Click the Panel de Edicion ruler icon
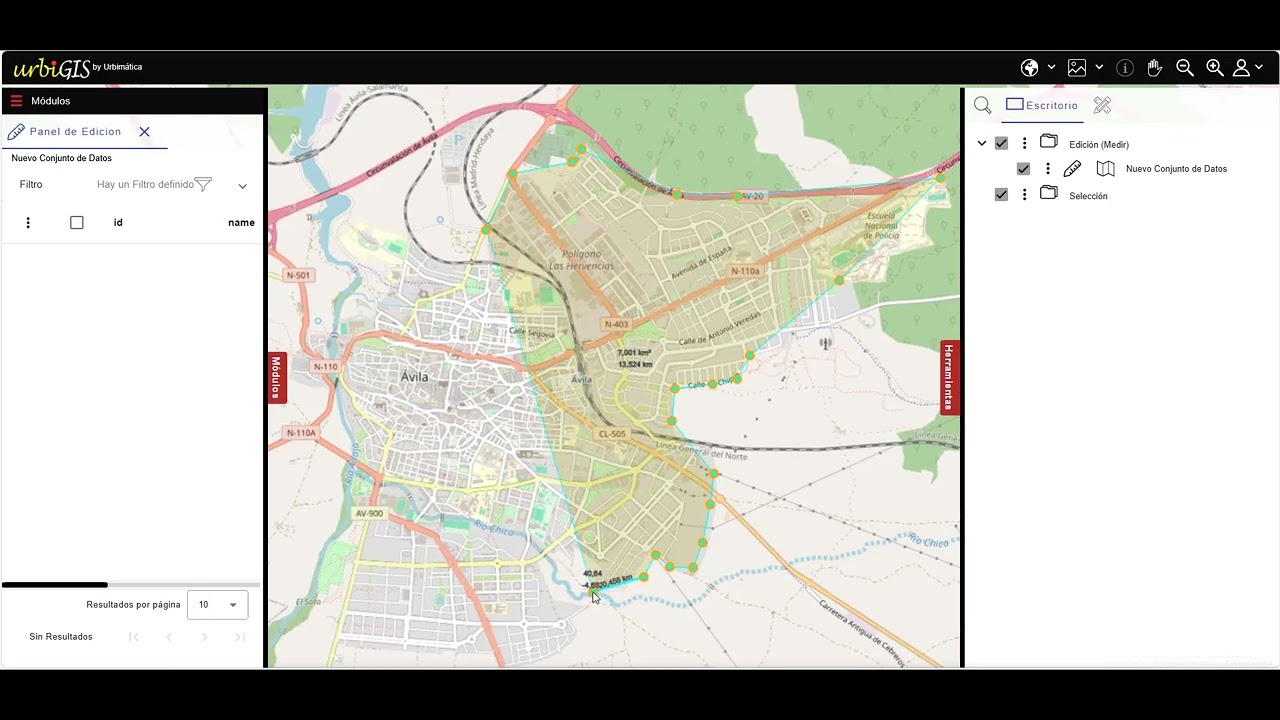 click(x=16, y=132)
